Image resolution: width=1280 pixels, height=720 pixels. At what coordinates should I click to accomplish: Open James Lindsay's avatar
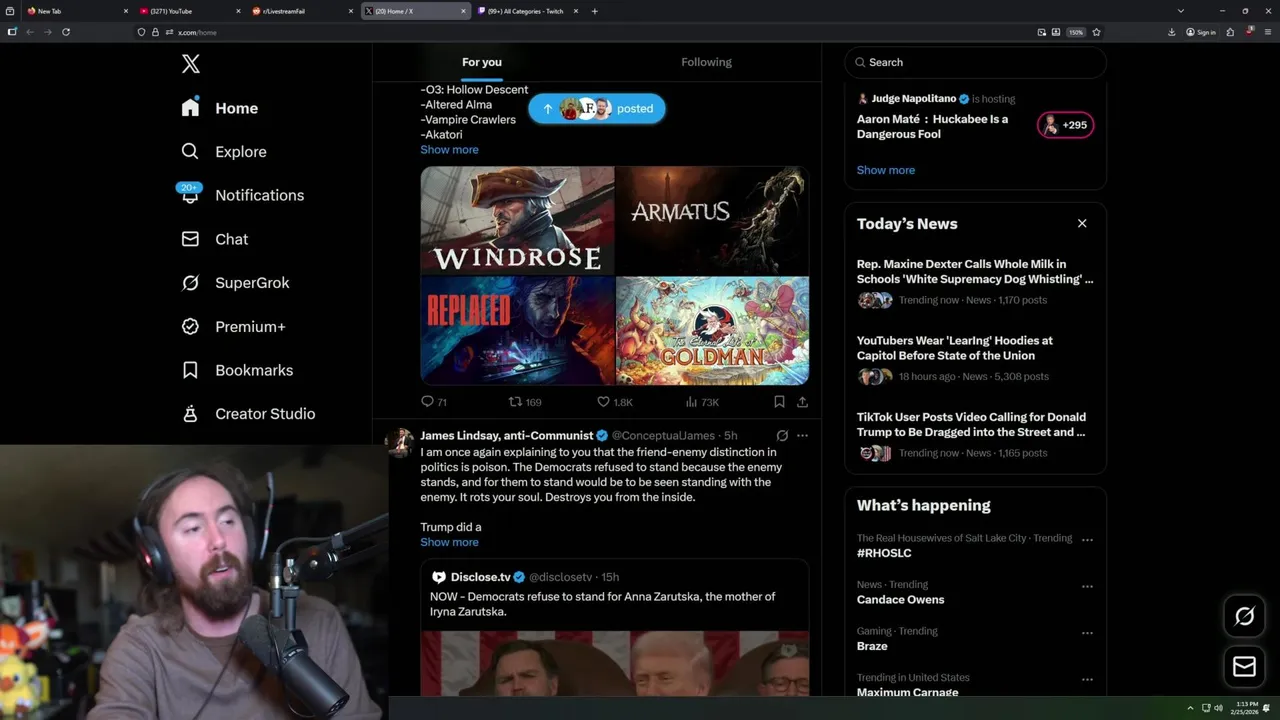pos(399,442)
